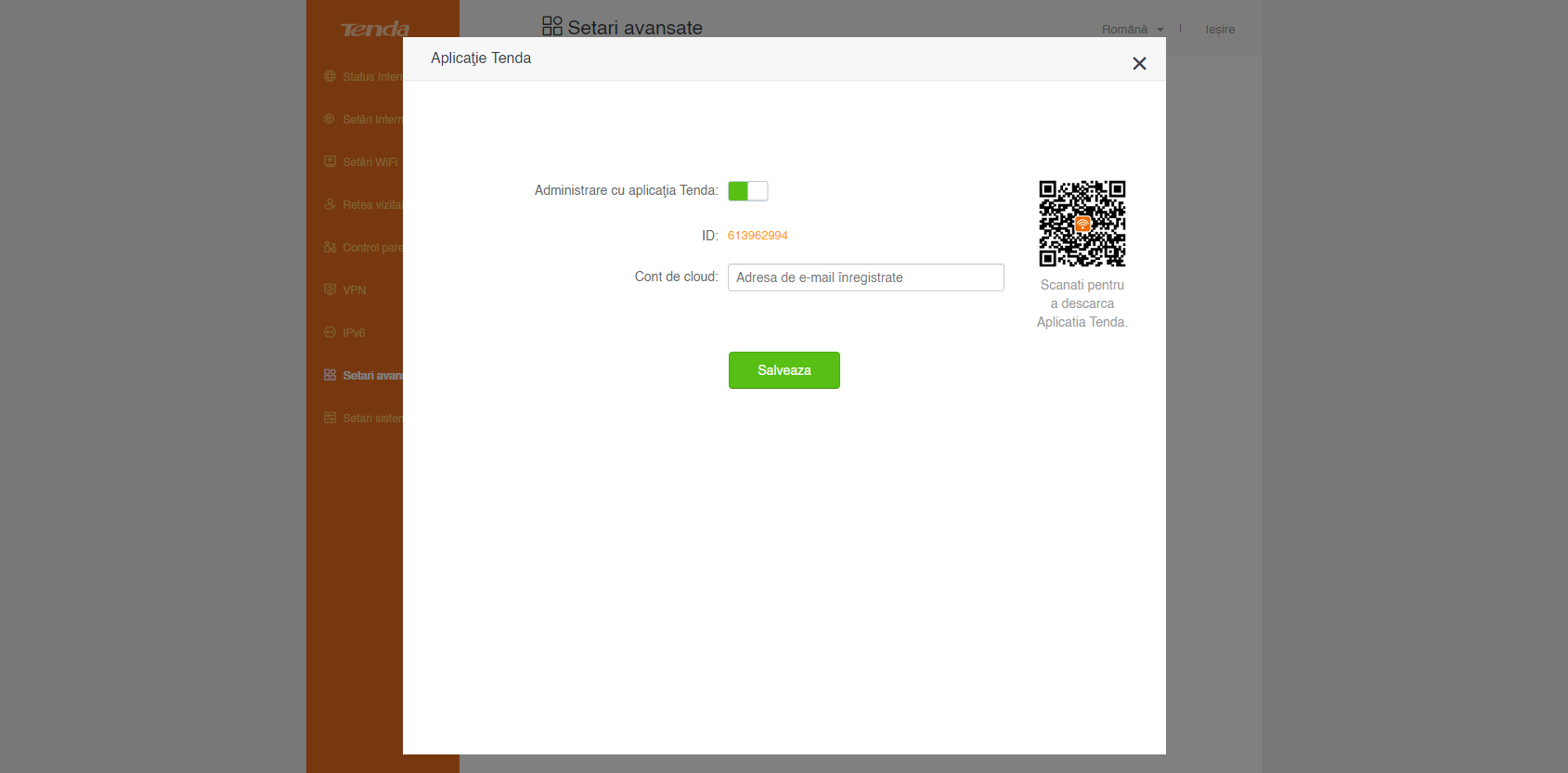Focus the Cont de cloud email field
1568x773 pixels.
click(x=865, y=277)
